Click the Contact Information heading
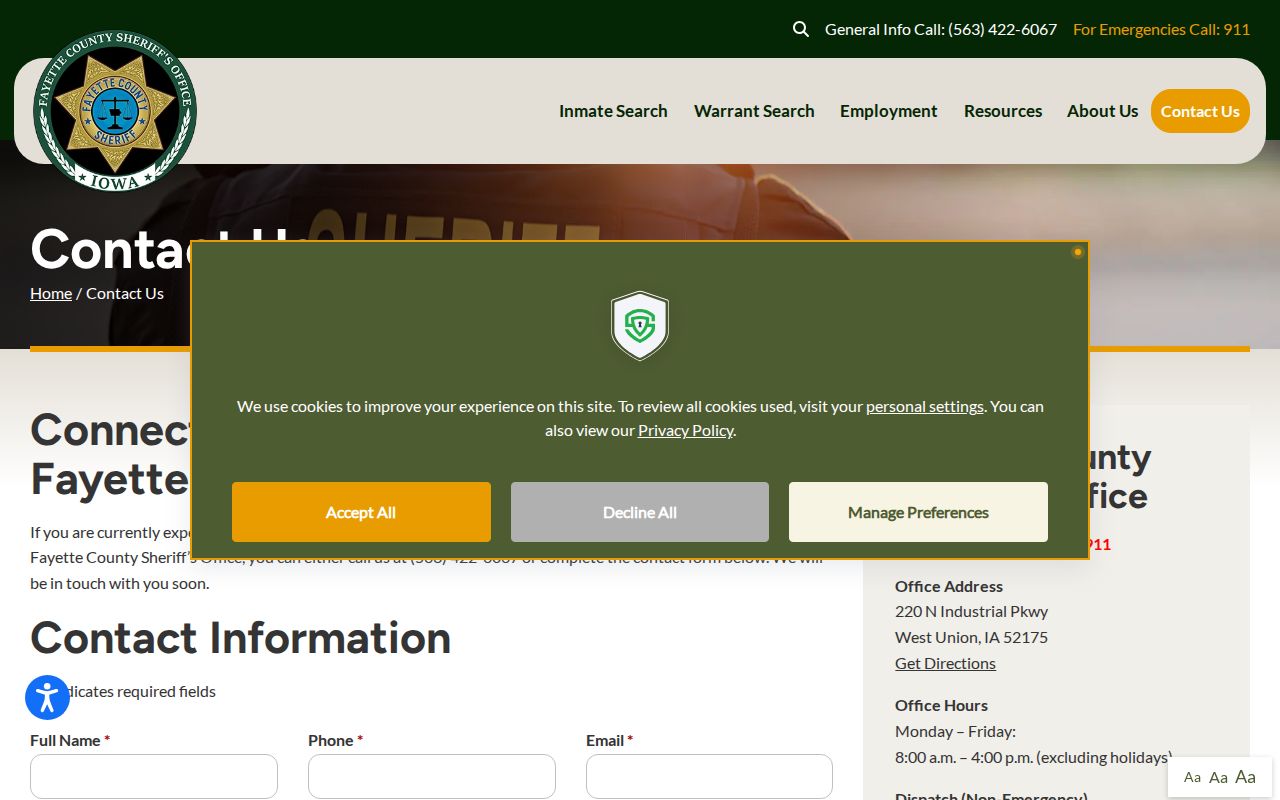The width and height of the screenshot is (1280, 800). [x=241, y=638]
